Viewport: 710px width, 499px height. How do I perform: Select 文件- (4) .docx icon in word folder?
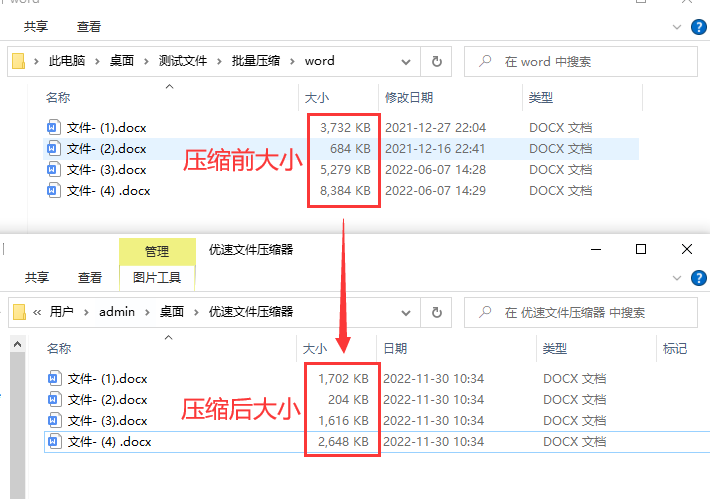pyautogui.click(x=54, y=190)
